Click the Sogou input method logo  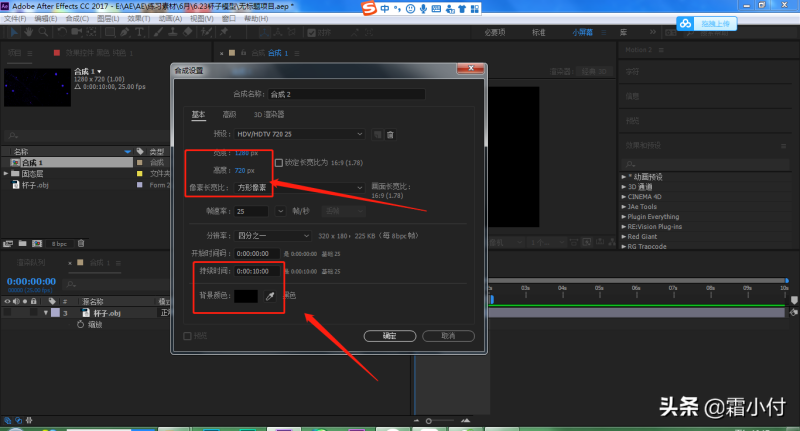(369, 8)
